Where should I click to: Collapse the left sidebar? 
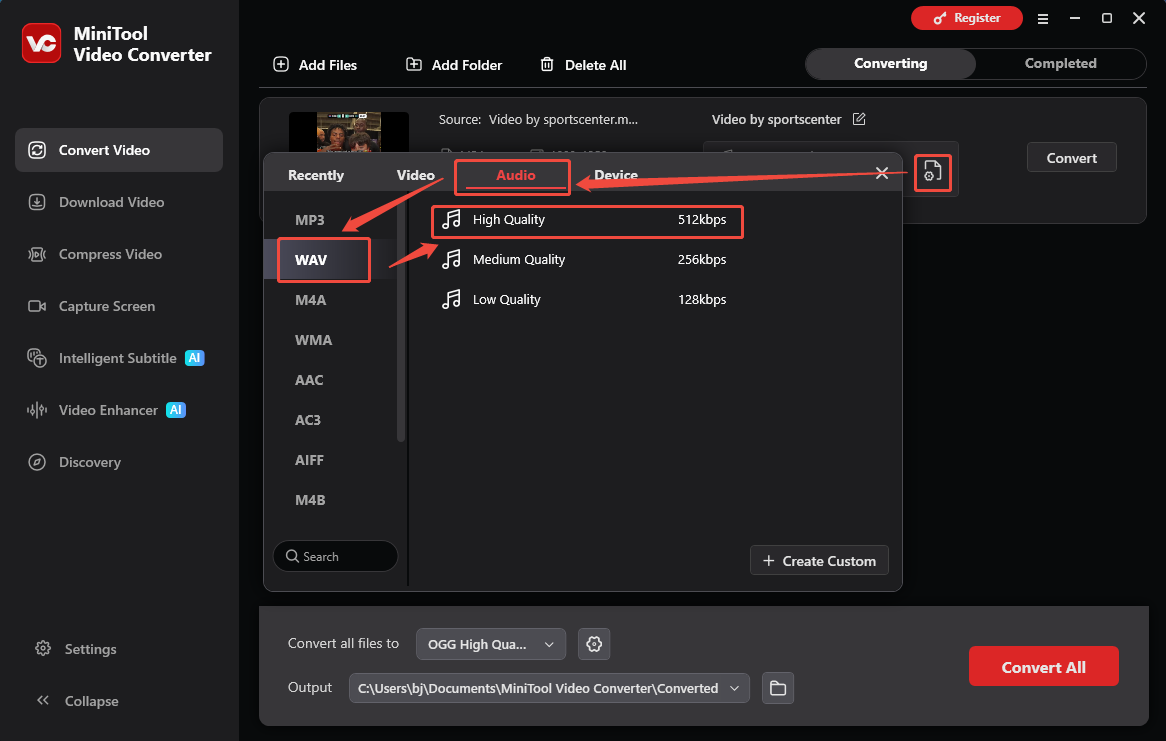click(x=77, y=701)
